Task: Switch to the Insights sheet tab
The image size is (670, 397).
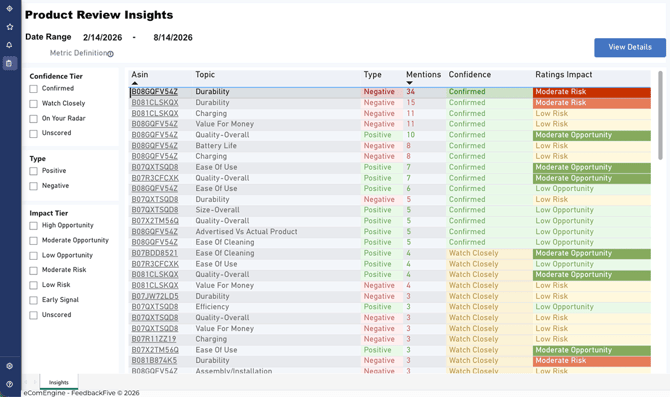Action: tap(59, 382)
